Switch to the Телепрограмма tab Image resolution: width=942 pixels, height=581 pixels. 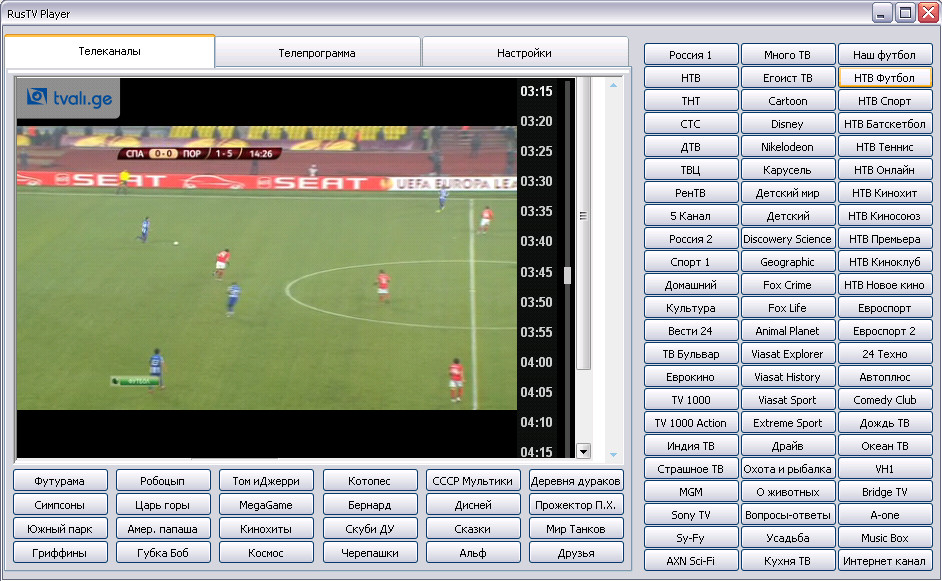(317, 53)
